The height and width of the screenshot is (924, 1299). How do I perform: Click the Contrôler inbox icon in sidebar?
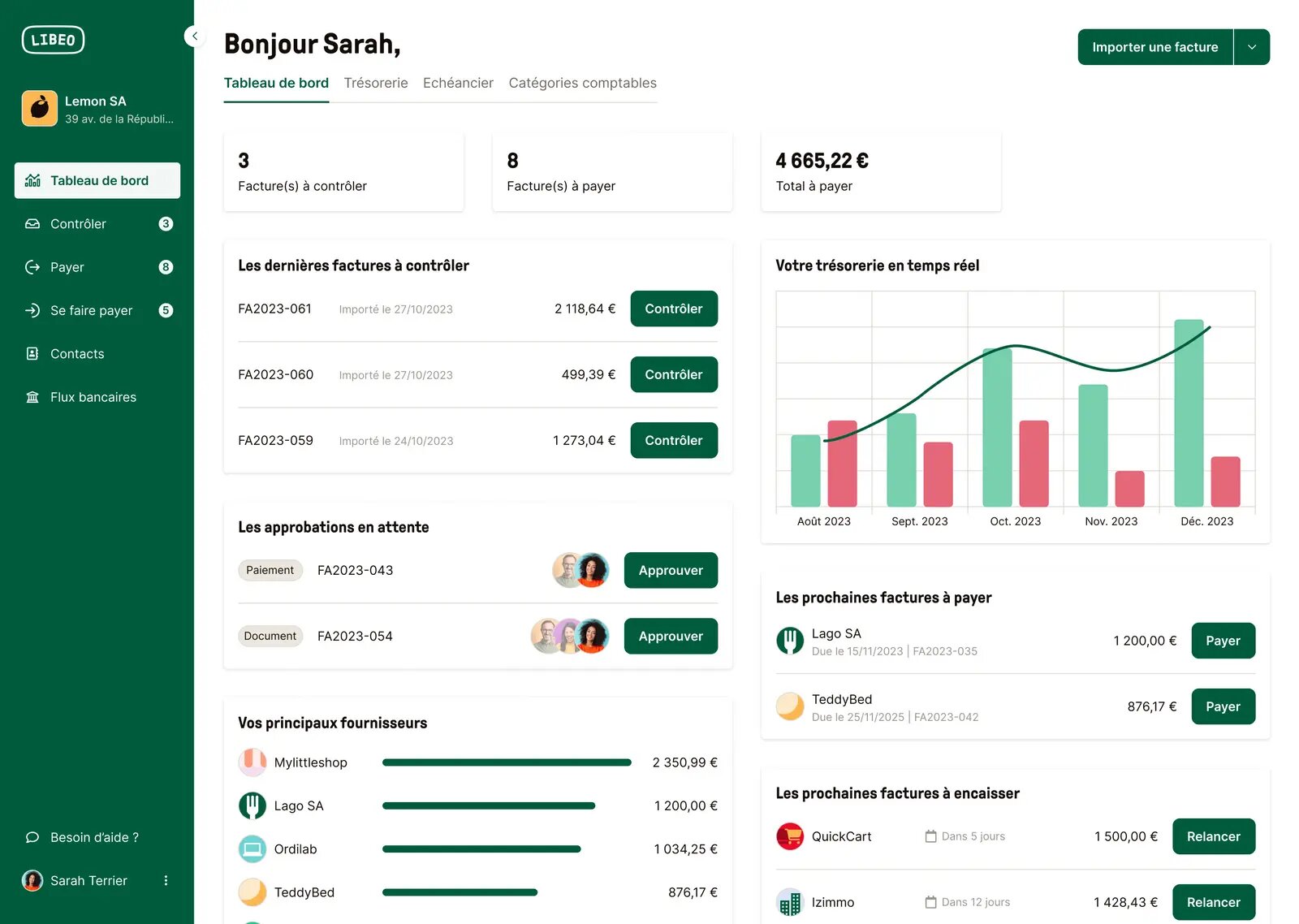pos(32,224)
